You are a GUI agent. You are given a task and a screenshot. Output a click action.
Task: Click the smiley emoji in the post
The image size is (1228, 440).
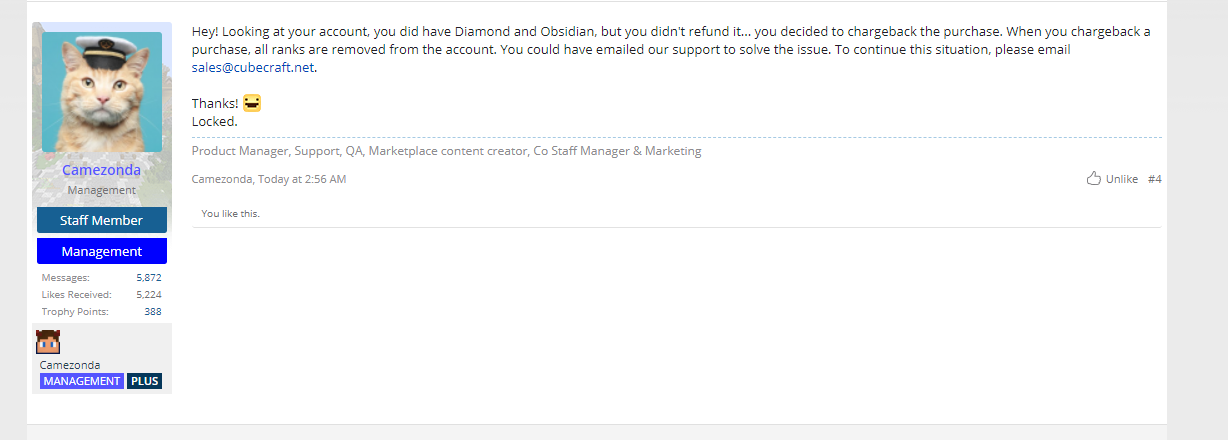click(252, 103)
